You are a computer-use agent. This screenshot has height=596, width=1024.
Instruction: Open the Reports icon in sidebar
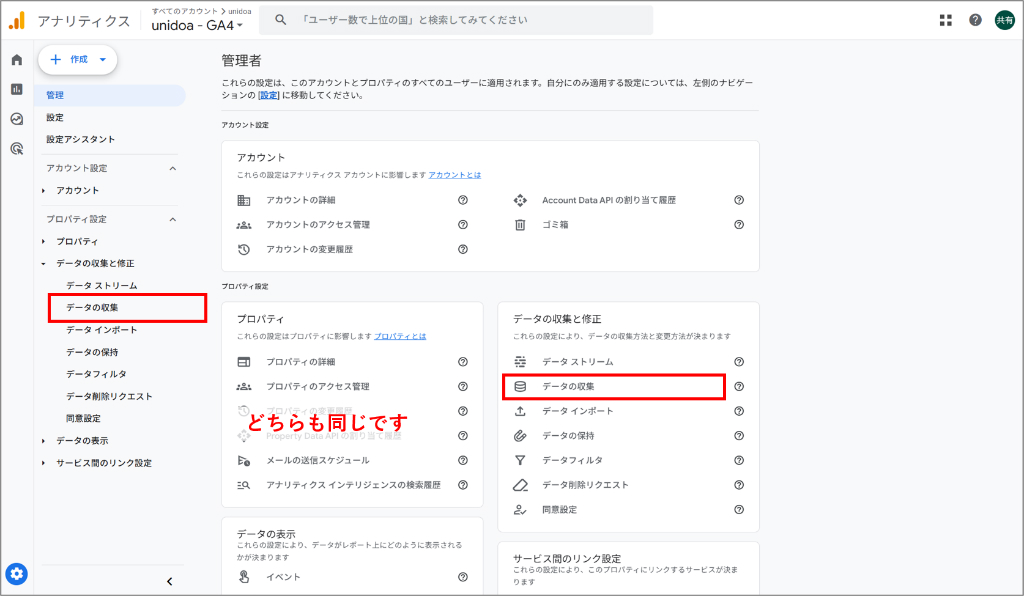tap(15, 89)
